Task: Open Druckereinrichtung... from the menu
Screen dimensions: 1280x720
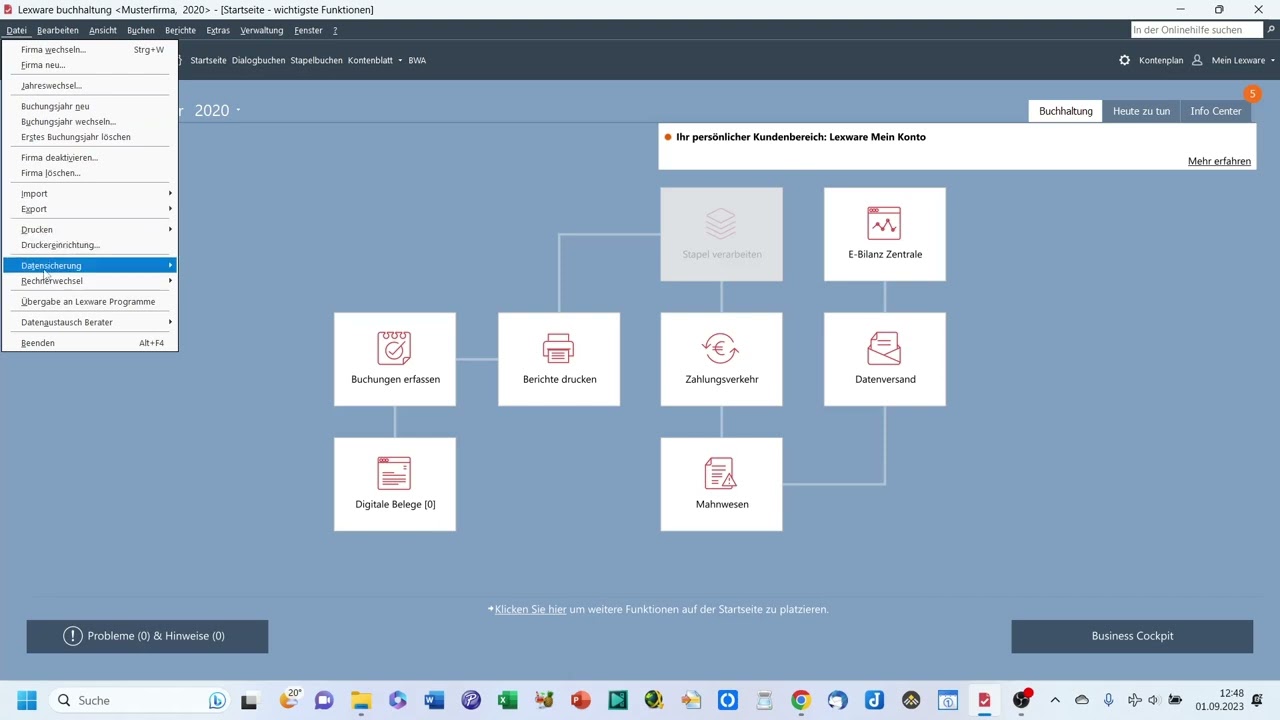Action: click(90, 245)
